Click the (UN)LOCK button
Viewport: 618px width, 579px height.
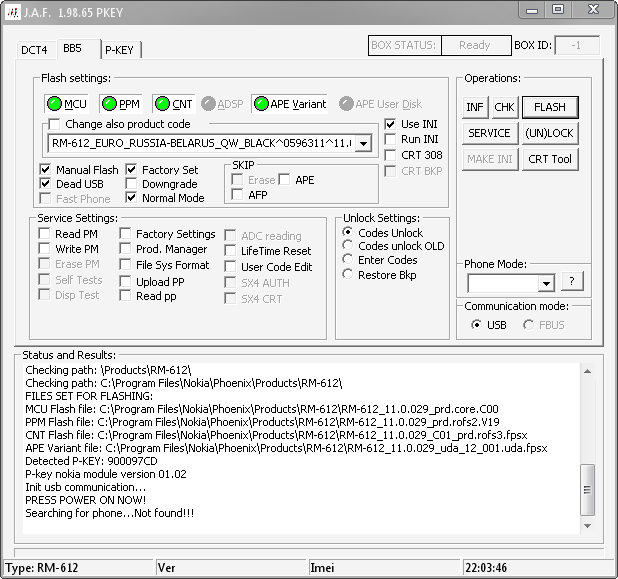(549, 133)
